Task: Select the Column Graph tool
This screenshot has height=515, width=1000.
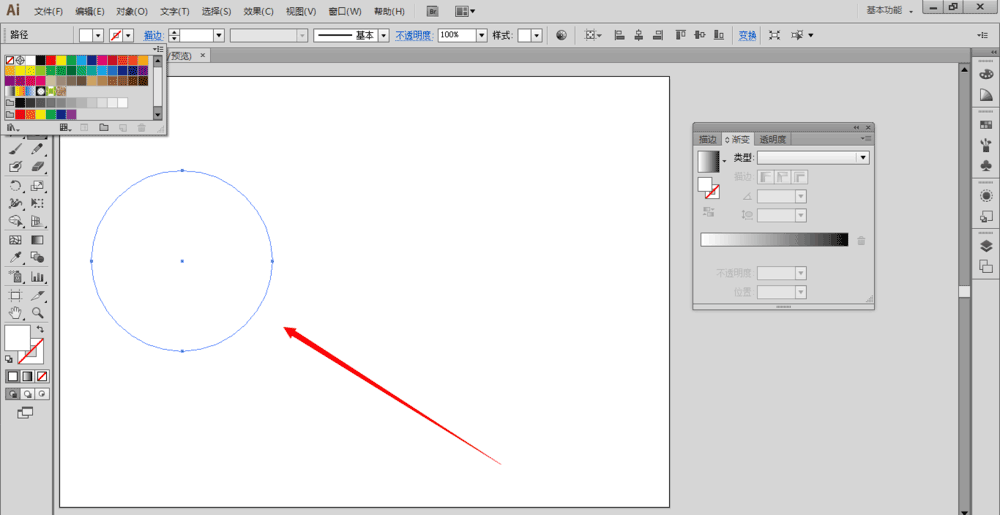Action: click(38, 276)
